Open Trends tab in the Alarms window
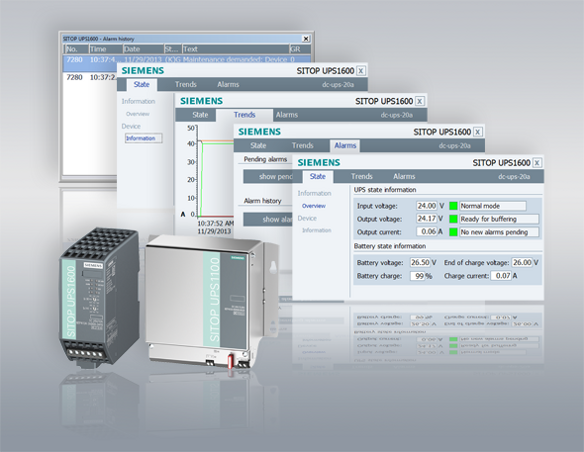This screenshot has width=584, height=452. point(302,146)
